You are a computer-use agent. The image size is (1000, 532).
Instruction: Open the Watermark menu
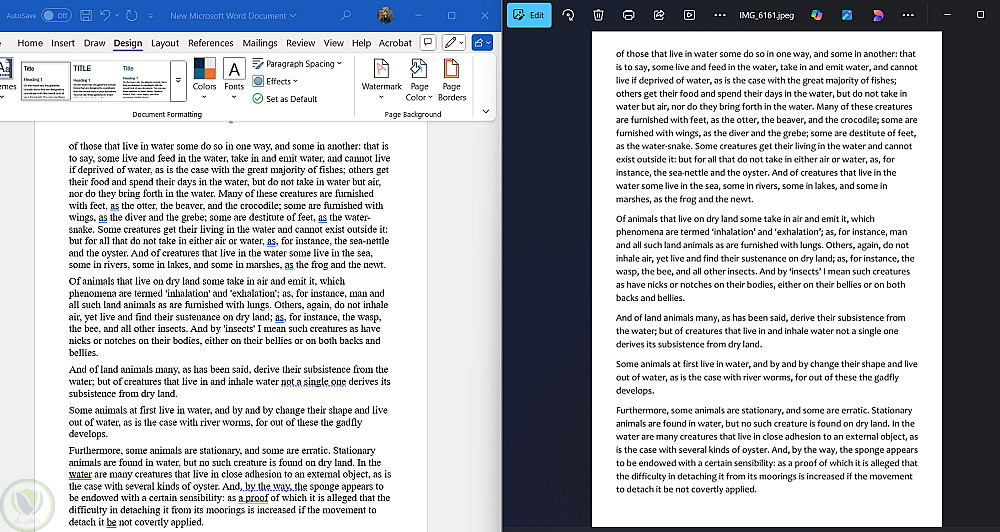point(381,78)
